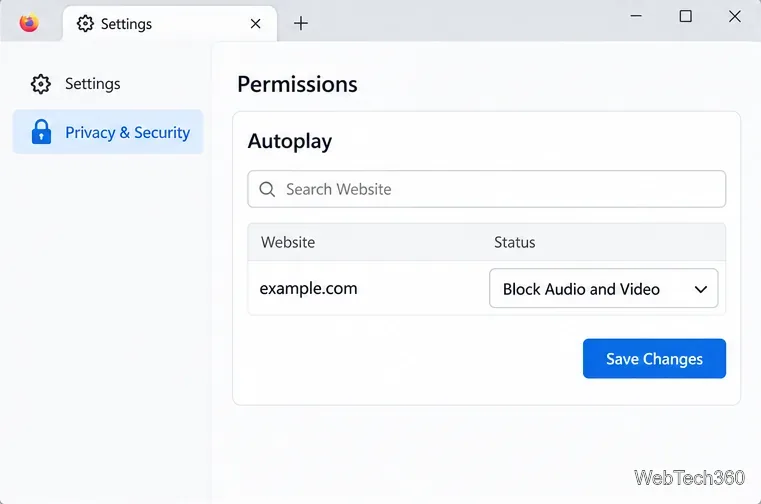Viewport: 761px width, 504px height.
Task: Click the gear icon in sidebar
Action: pos(41,84)
